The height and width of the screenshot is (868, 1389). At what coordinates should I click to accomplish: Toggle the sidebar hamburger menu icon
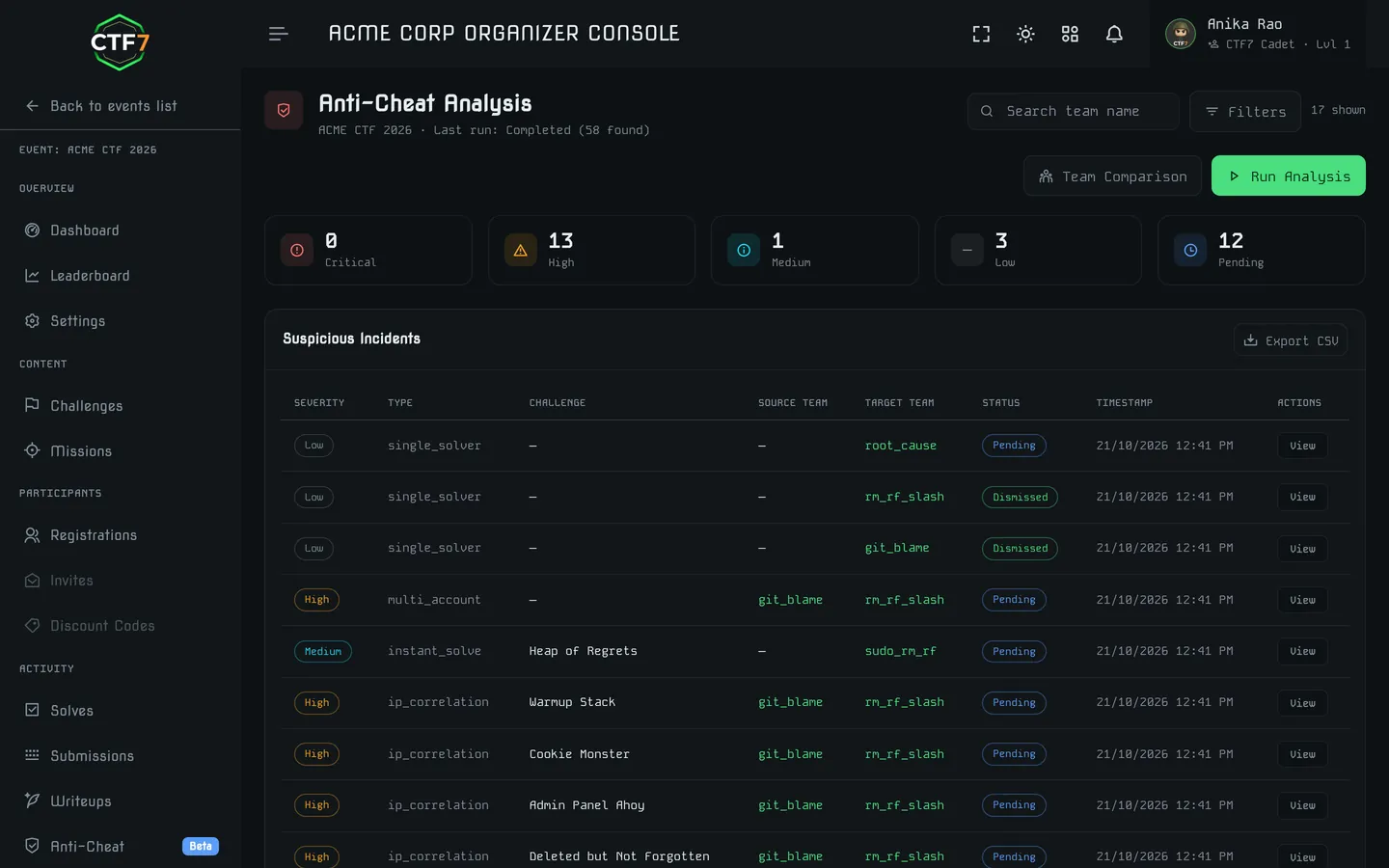[278, 34]
